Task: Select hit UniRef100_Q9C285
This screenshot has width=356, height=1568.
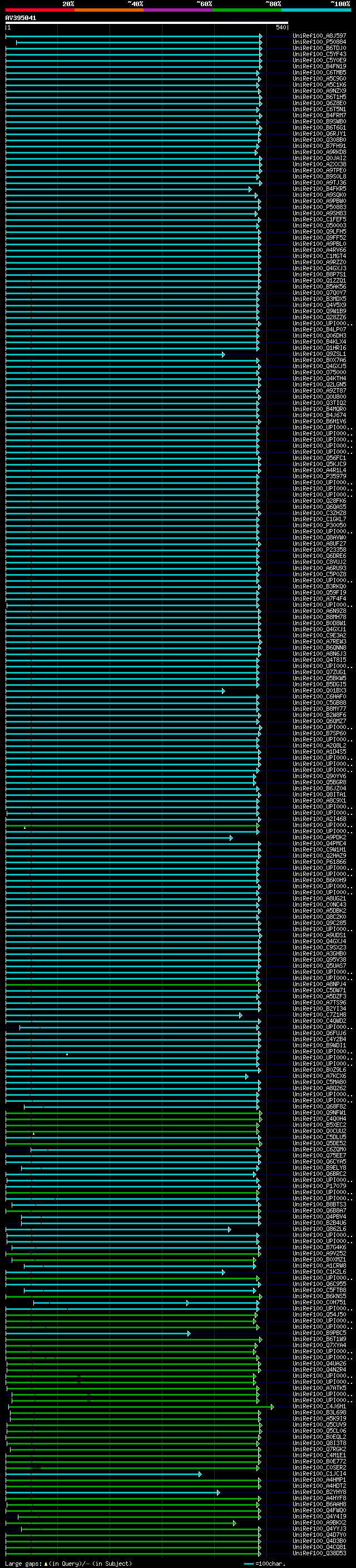Action: pyautogui.click(x=319, y=923)
